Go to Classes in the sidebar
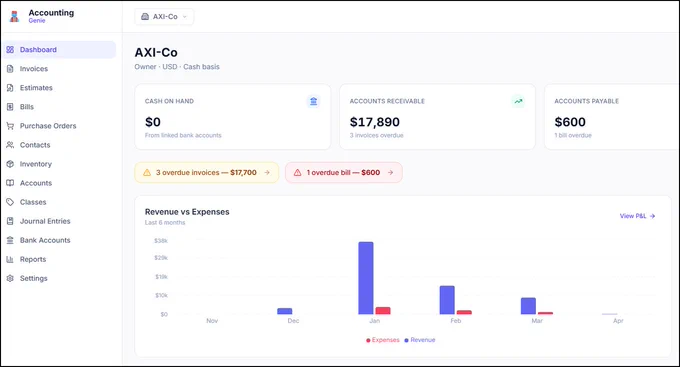Screen dimensions: 680x367 point(59,202)
